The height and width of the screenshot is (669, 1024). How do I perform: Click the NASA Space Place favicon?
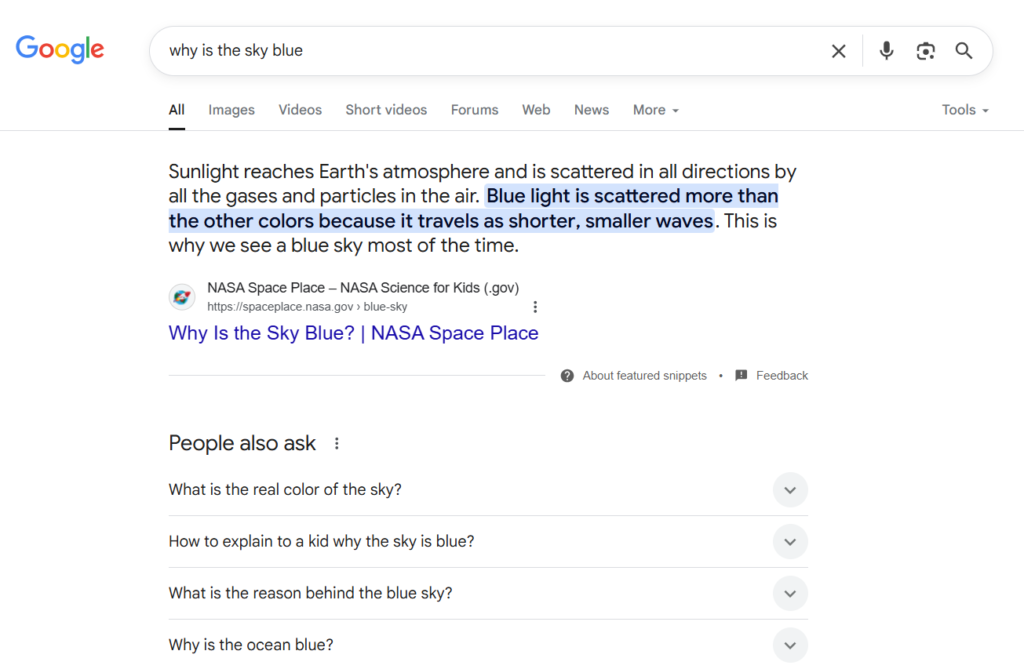(182, 297)
